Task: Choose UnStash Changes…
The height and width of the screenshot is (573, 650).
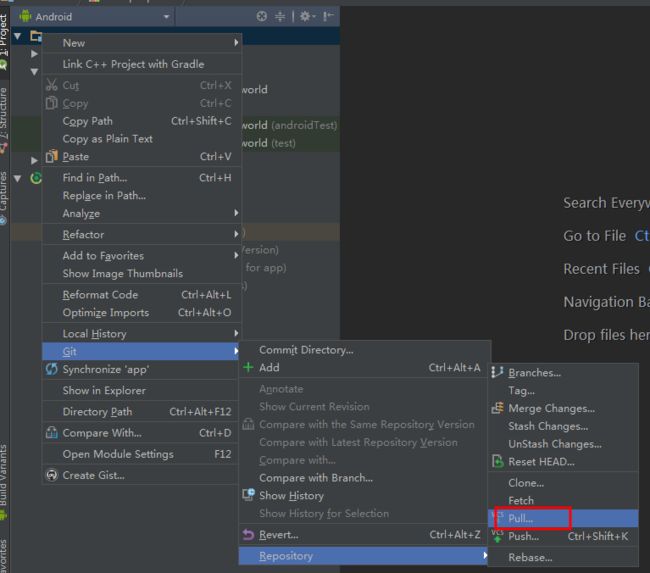Action: coord(563,444)
